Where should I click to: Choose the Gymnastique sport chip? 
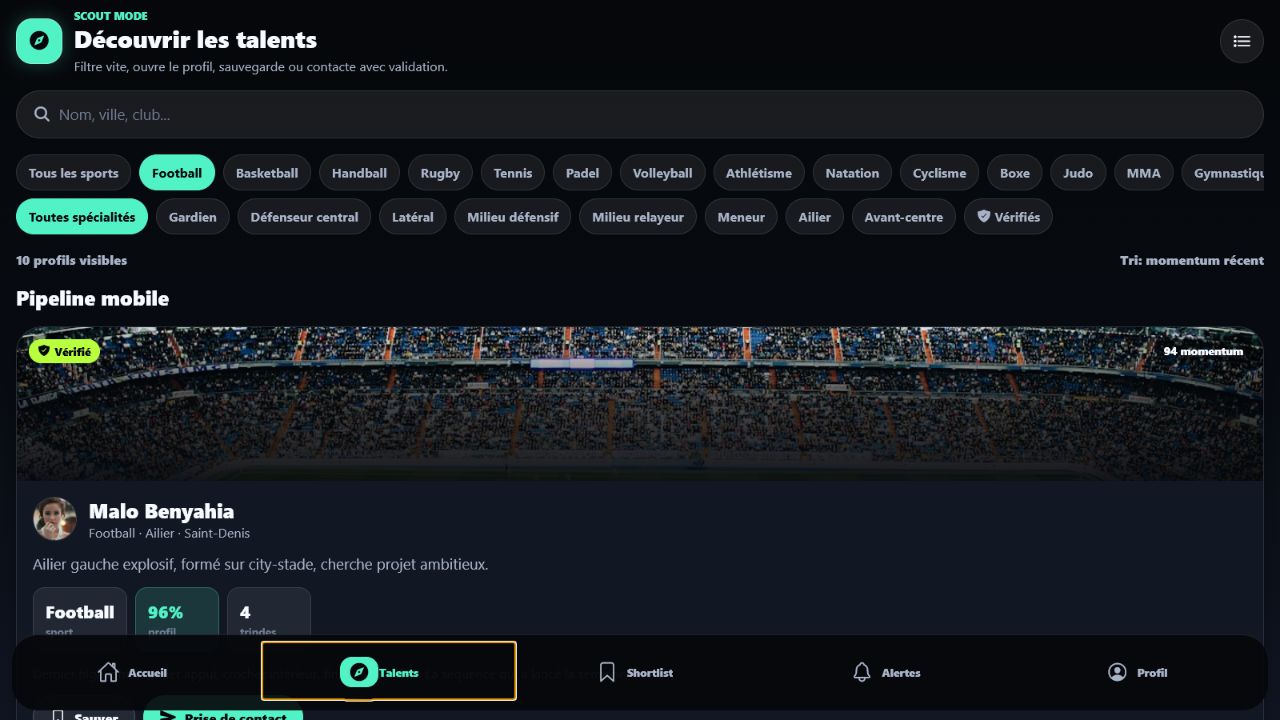(1222, 173)
